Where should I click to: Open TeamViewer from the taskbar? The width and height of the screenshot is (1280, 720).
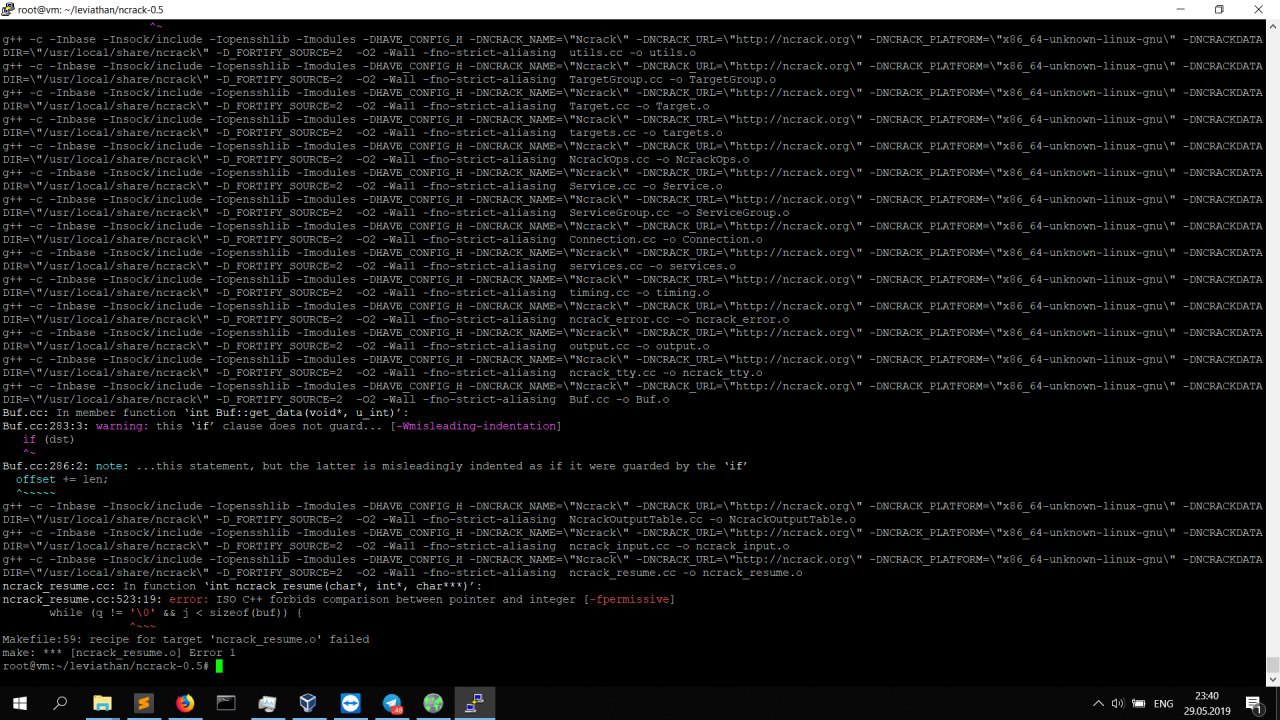[x=350, y=703]
